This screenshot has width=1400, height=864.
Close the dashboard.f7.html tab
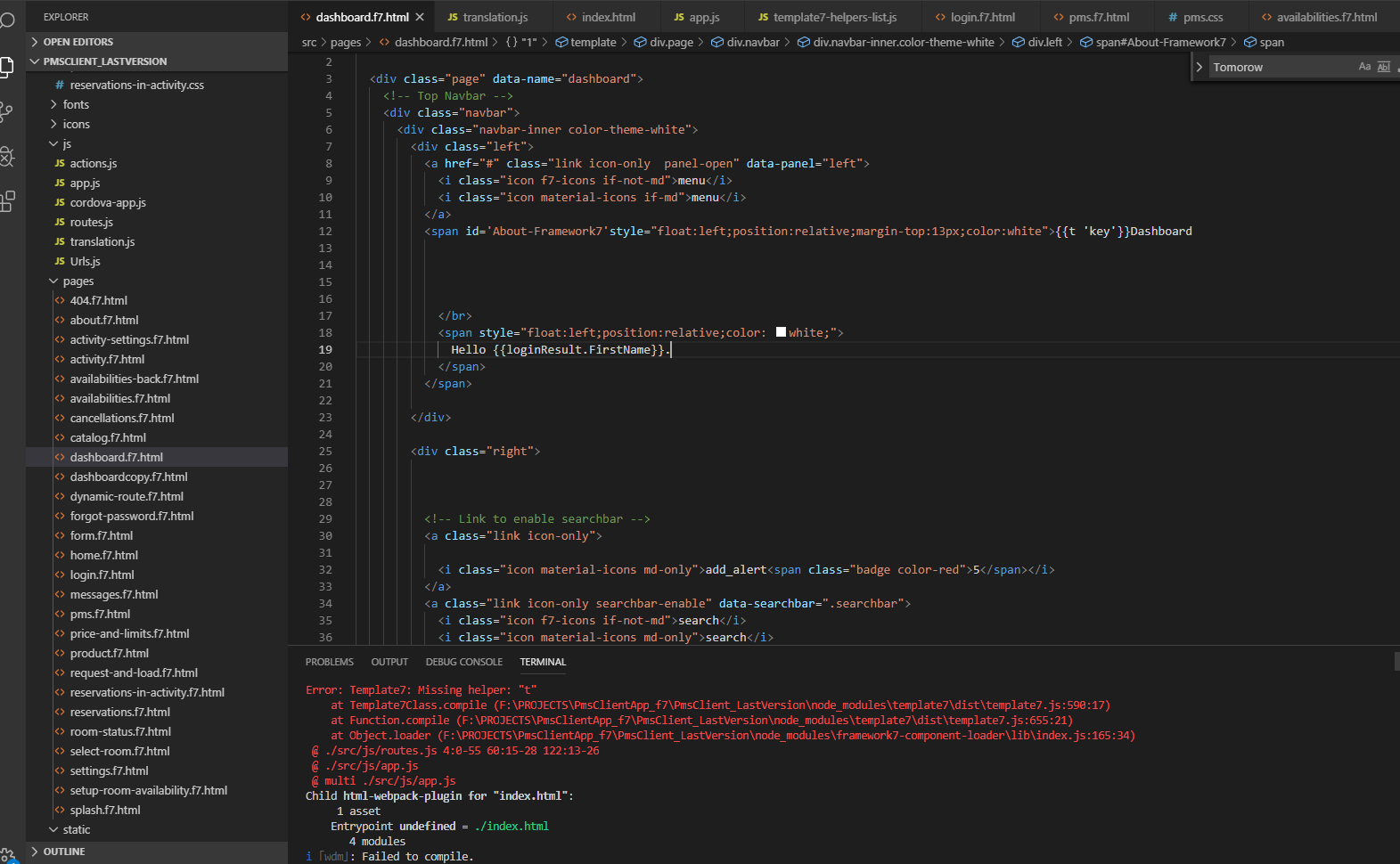click(420, 17)
